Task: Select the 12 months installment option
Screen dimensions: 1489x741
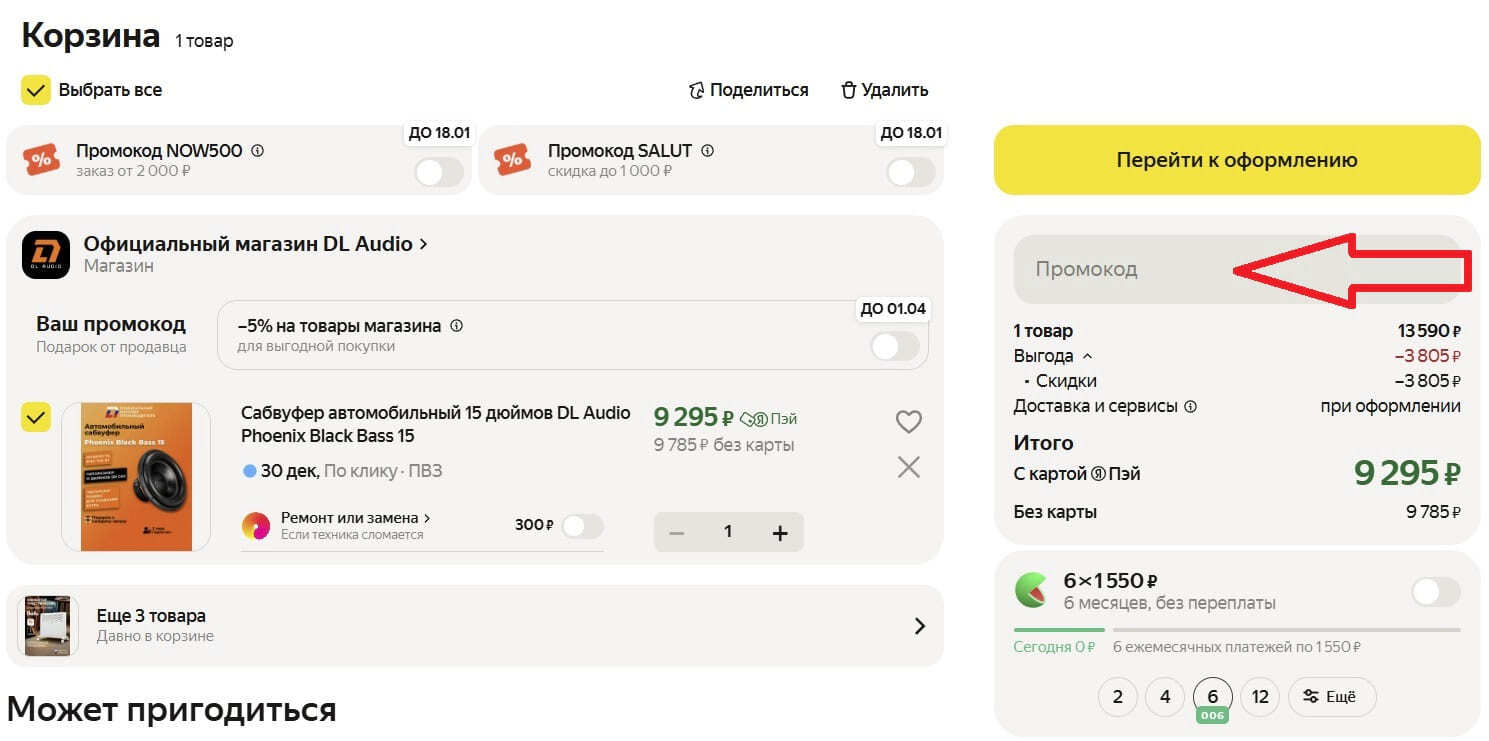Action: [1260, 697]
